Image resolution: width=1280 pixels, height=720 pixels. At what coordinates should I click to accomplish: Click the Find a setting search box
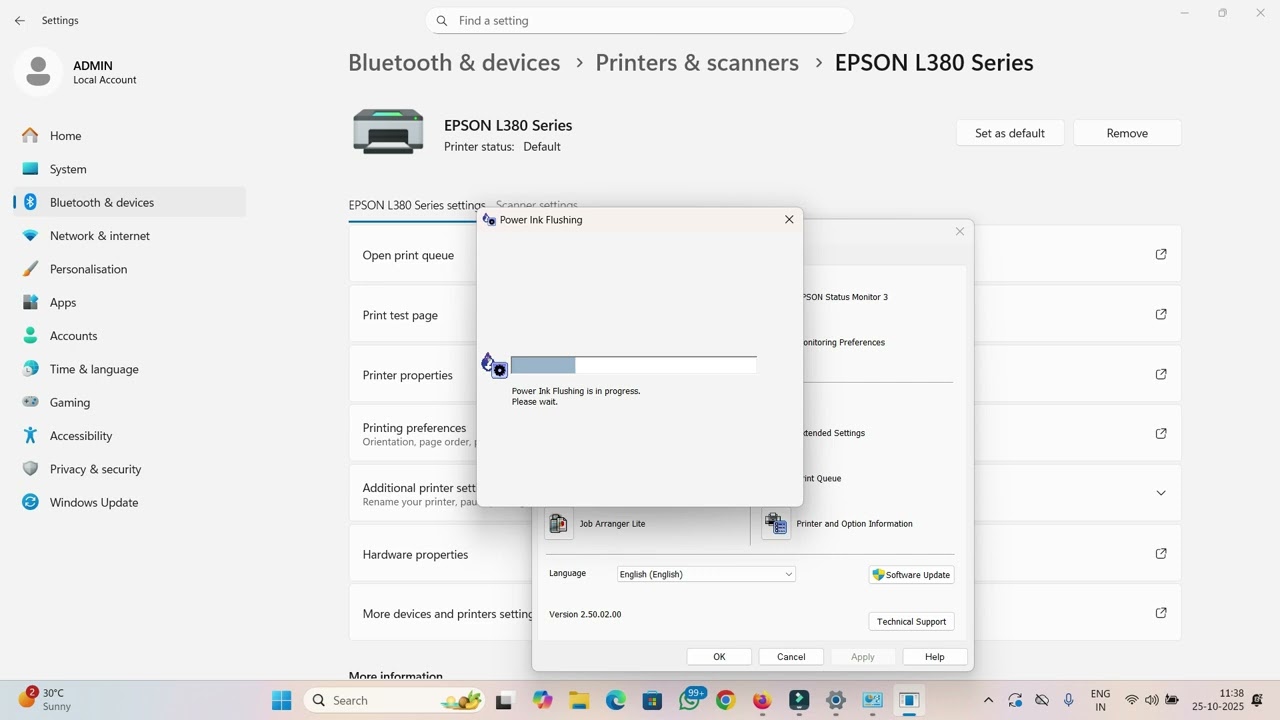[640, 20]
